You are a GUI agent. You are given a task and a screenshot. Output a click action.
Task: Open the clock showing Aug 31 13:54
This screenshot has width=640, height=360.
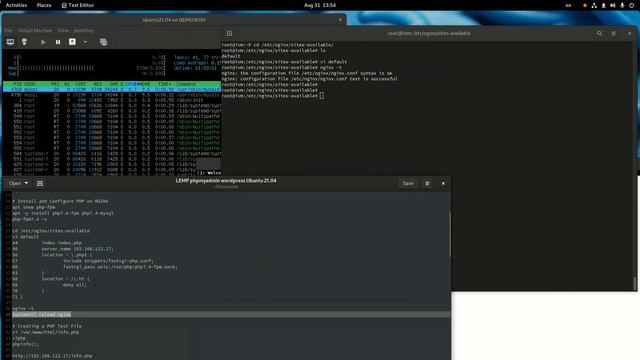pyautogui.click(x=320, y=5)
